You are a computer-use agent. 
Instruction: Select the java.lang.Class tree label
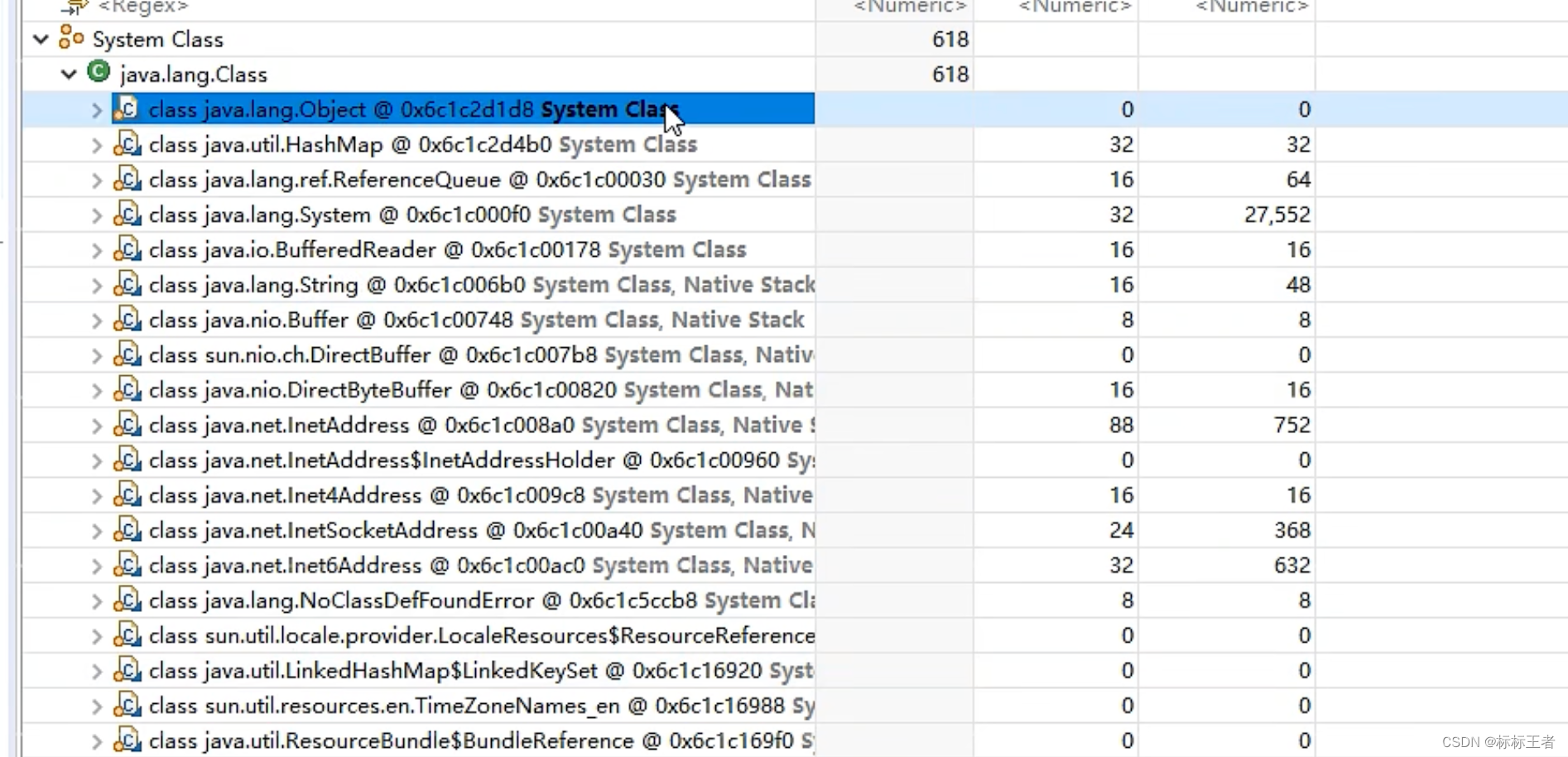[x=194, y=75]
